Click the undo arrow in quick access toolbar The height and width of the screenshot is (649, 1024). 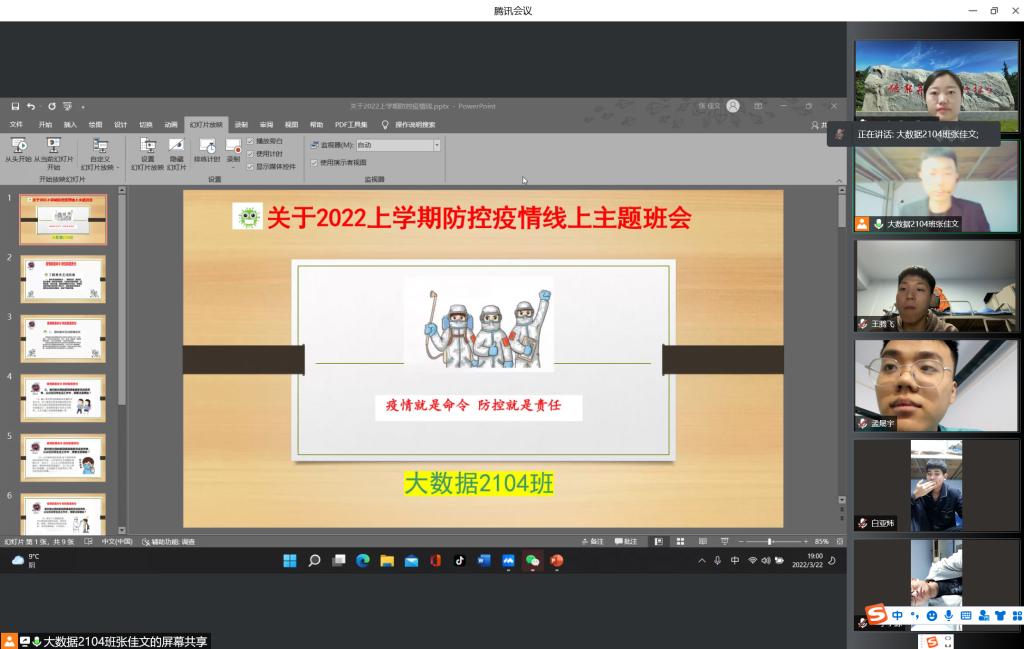pos(32,106)
